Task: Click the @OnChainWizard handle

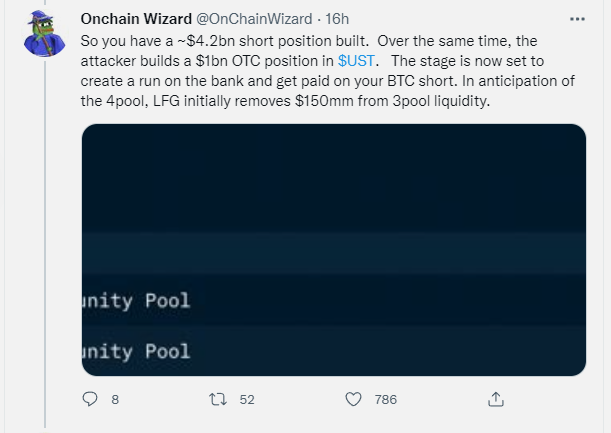Action: point(258,20)
